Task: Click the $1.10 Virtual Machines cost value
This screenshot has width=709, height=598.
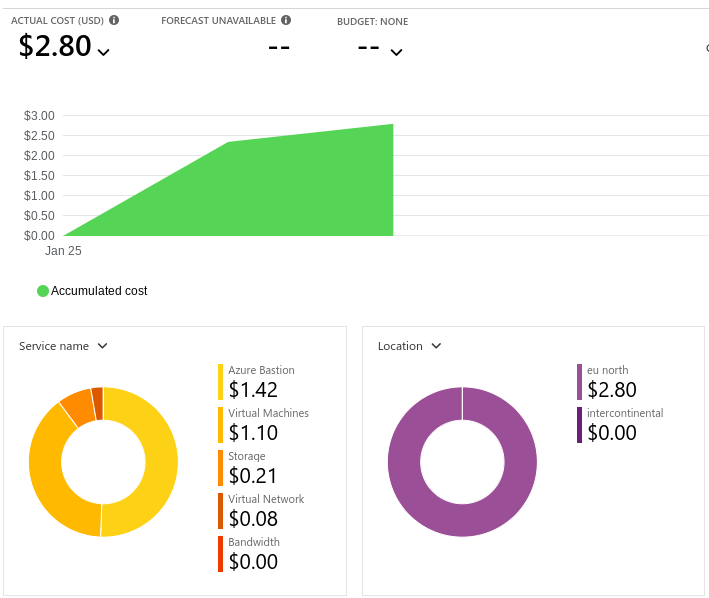Action: click(x=253, y=433)
